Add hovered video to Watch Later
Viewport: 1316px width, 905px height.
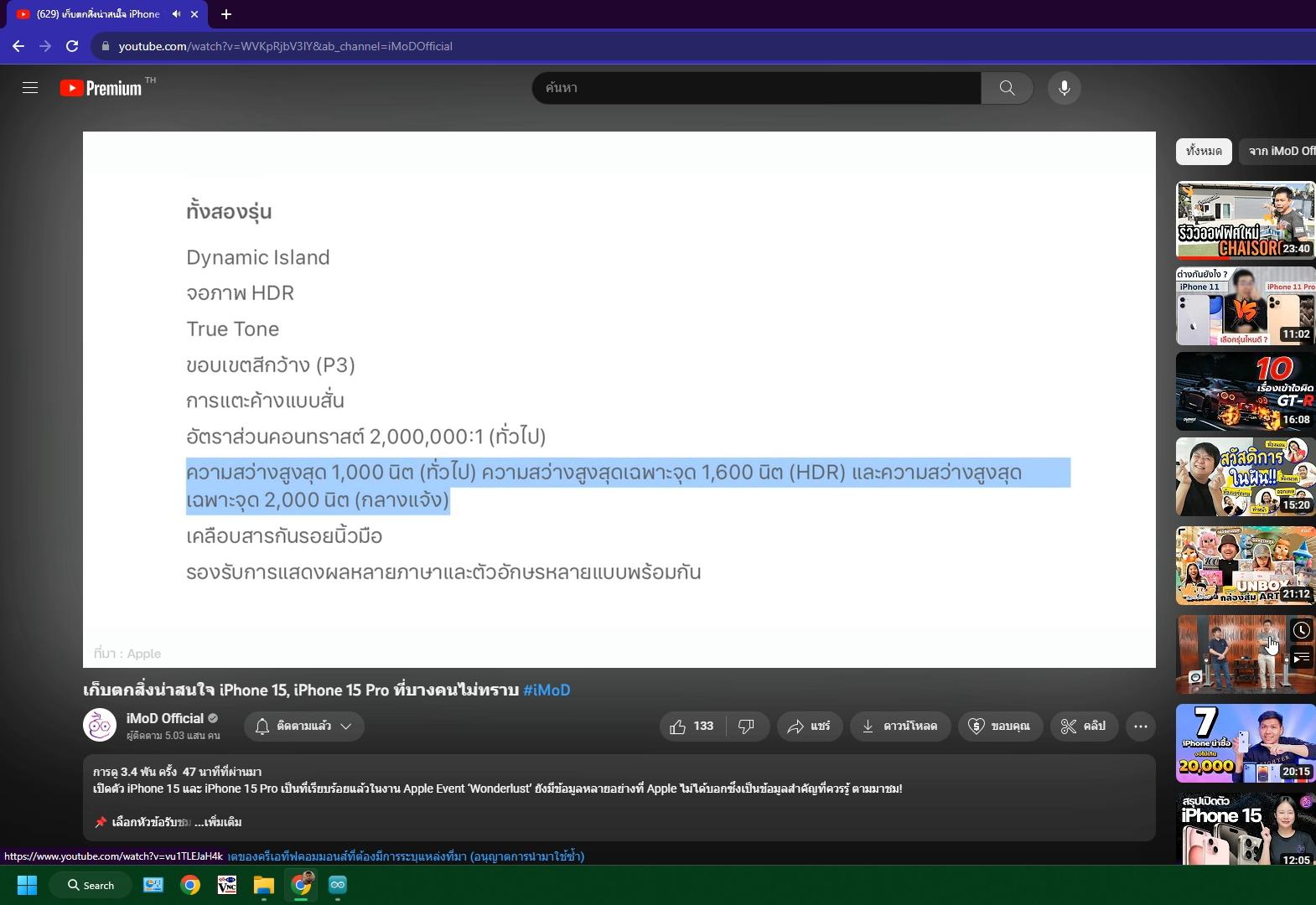[x=1301, y=630]
